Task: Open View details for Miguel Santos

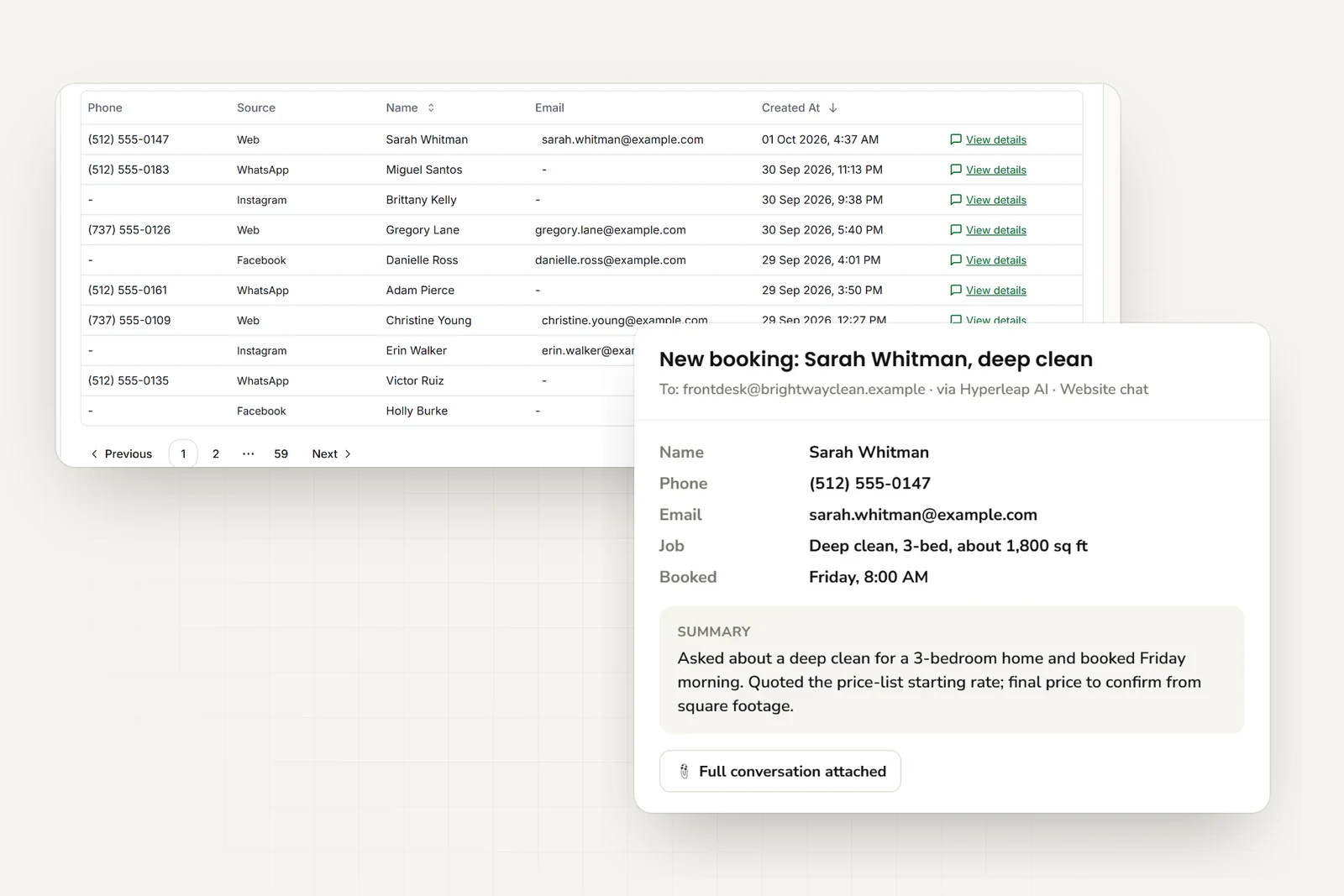Action: point(996,170)
